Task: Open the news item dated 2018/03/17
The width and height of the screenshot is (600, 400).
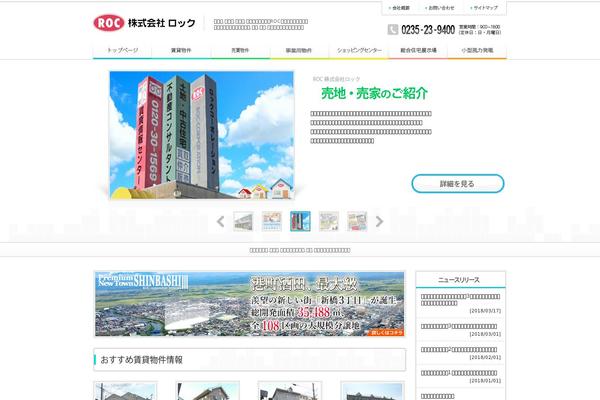Action: point(461,303)
